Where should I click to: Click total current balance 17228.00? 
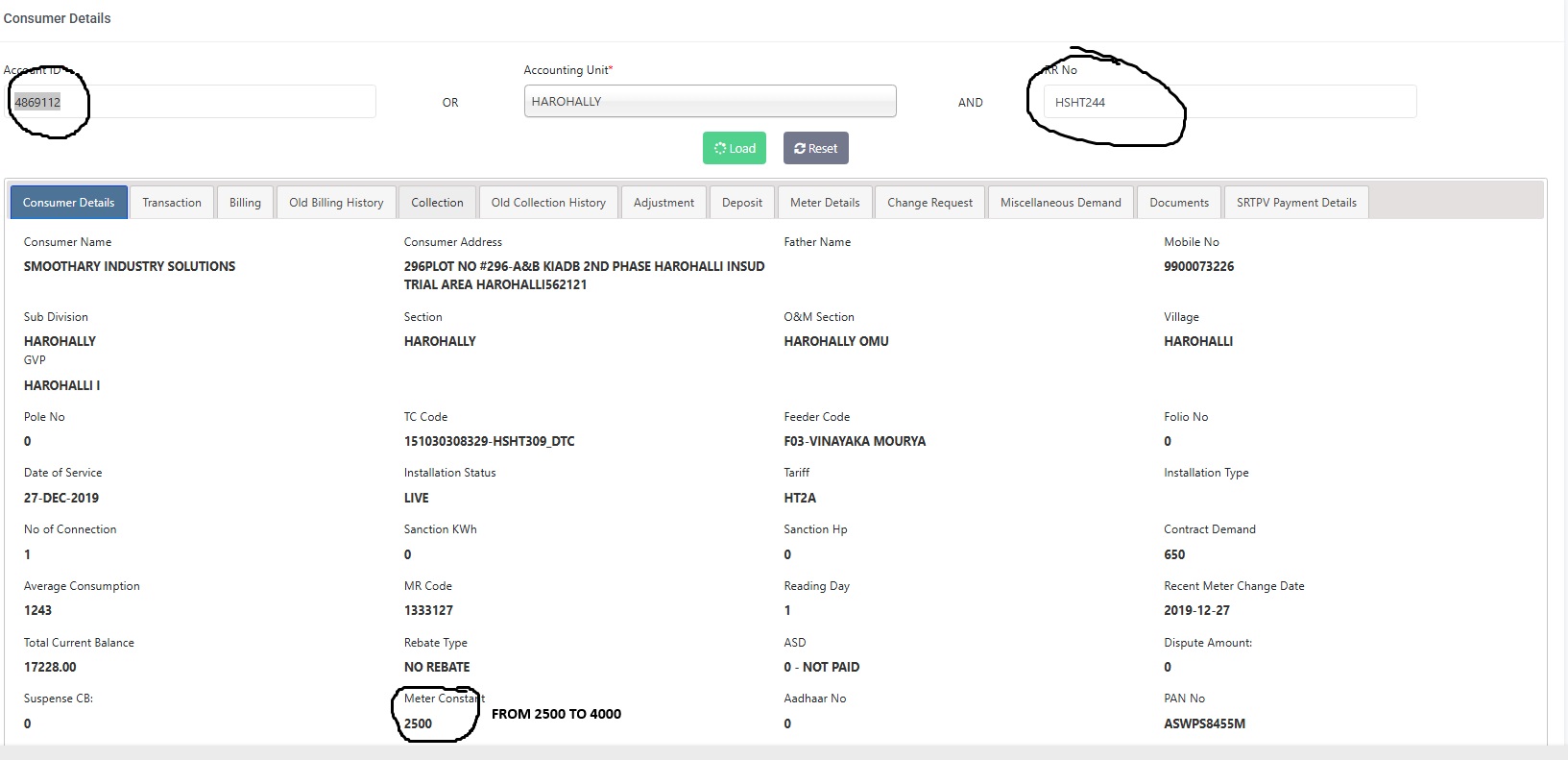tap(50, 667)
